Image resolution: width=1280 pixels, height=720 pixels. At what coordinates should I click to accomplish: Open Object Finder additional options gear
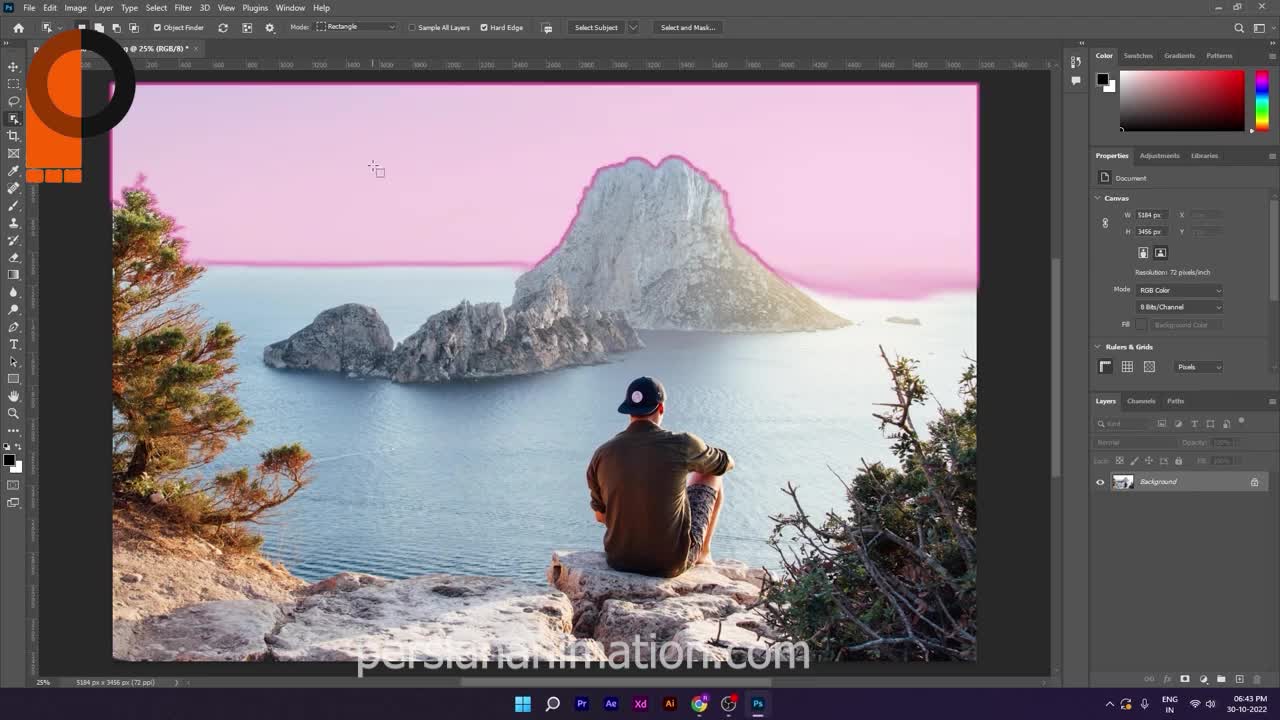tap(270, 28)
